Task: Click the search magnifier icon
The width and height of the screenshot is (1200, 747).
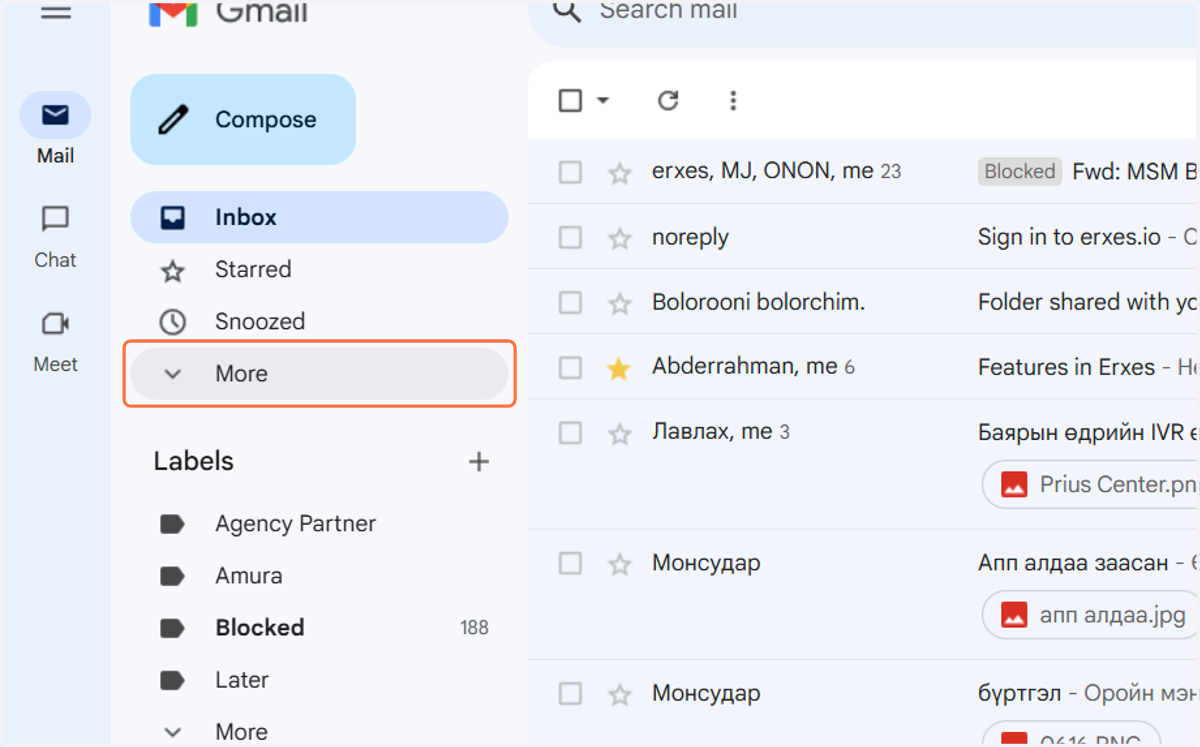Action: (x=567, y=11)
